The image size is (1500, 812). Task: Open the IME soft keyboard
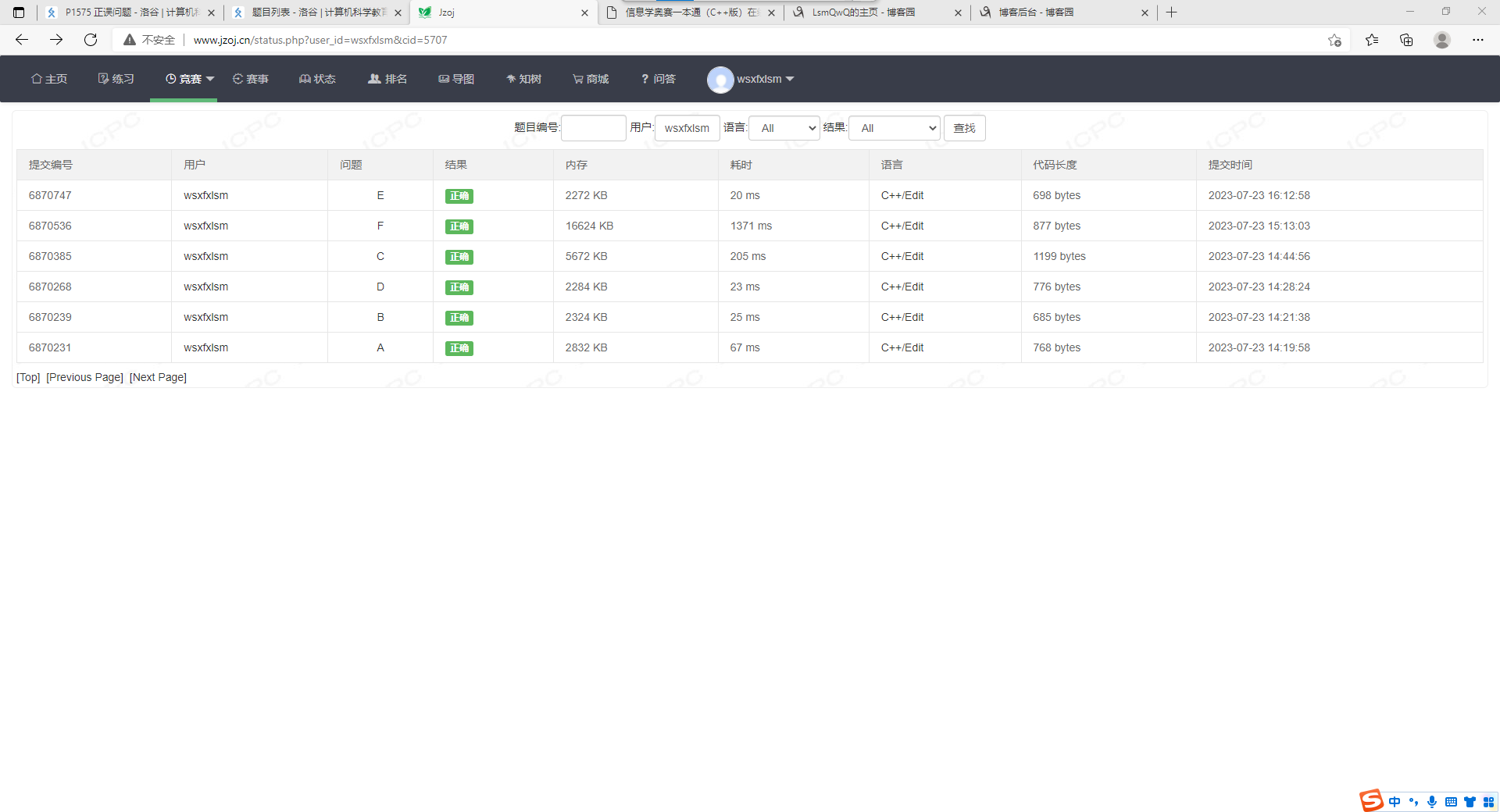click(x=1451, y=802)
